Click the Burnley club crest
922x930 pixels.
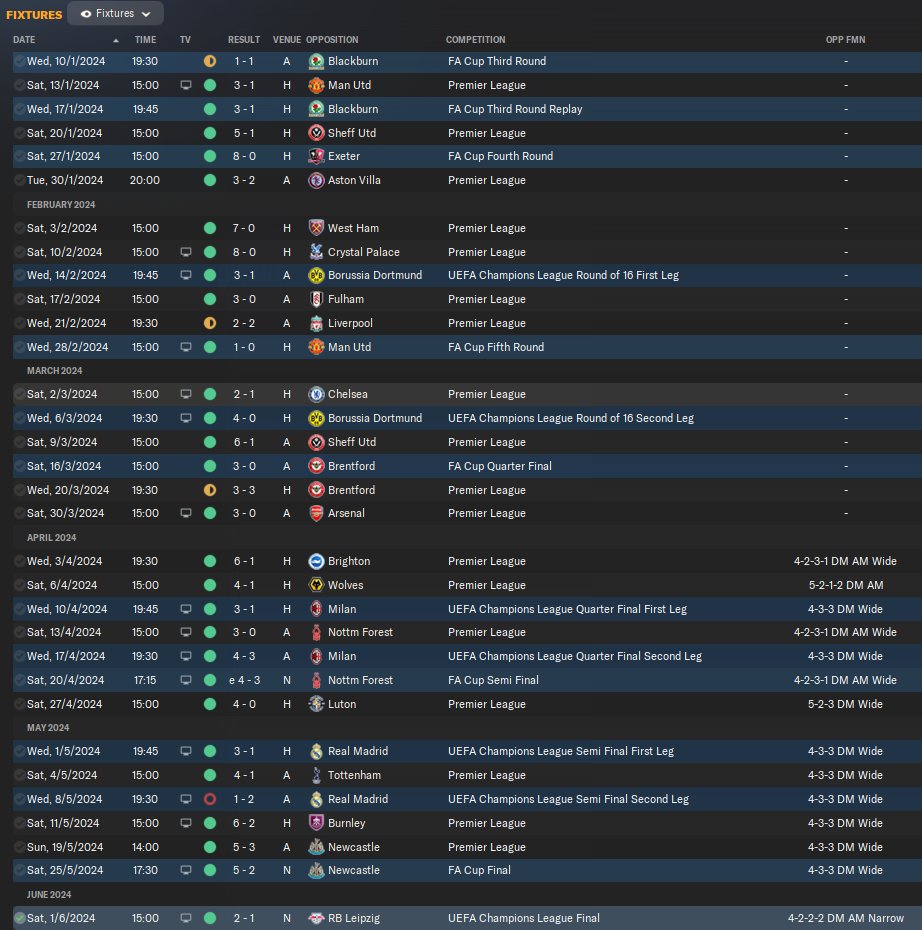317,823
